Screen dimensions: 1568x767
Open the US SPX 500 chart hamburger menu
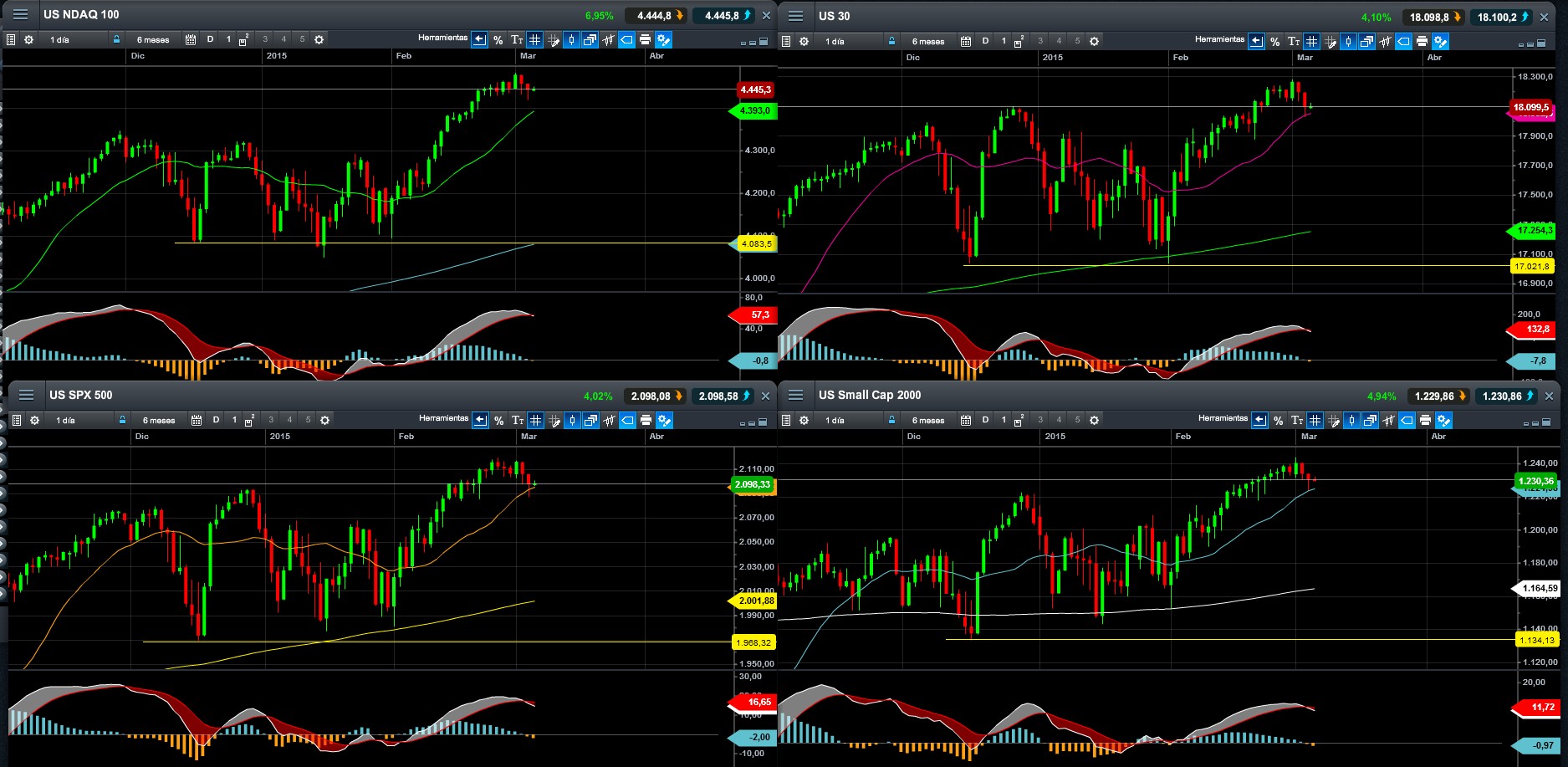pyautogui.click(x=27, y=395)
